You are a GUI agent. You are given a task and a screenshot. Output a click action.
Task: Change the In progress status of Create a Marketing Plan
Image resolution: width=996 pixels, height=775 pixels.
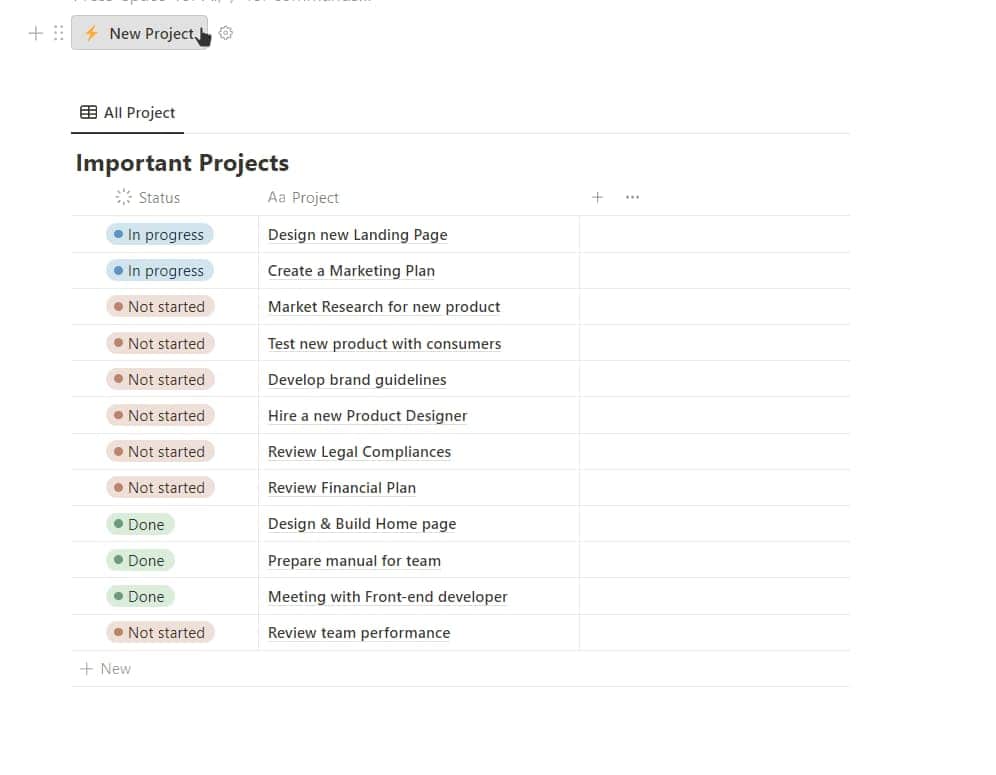tap(159, 270)
